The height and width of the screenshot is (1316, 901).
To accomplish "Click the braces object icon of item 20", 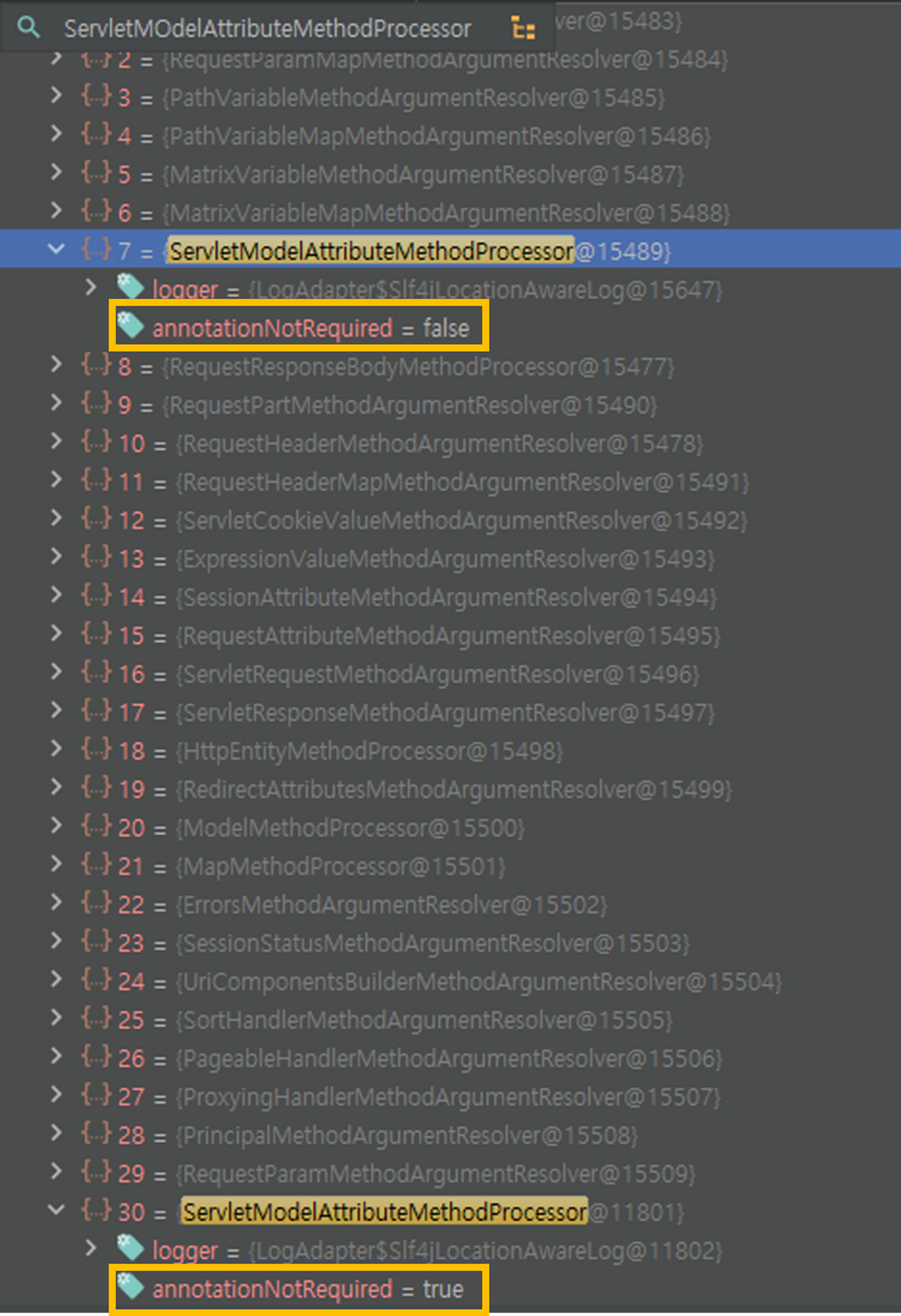I will 96,826.
